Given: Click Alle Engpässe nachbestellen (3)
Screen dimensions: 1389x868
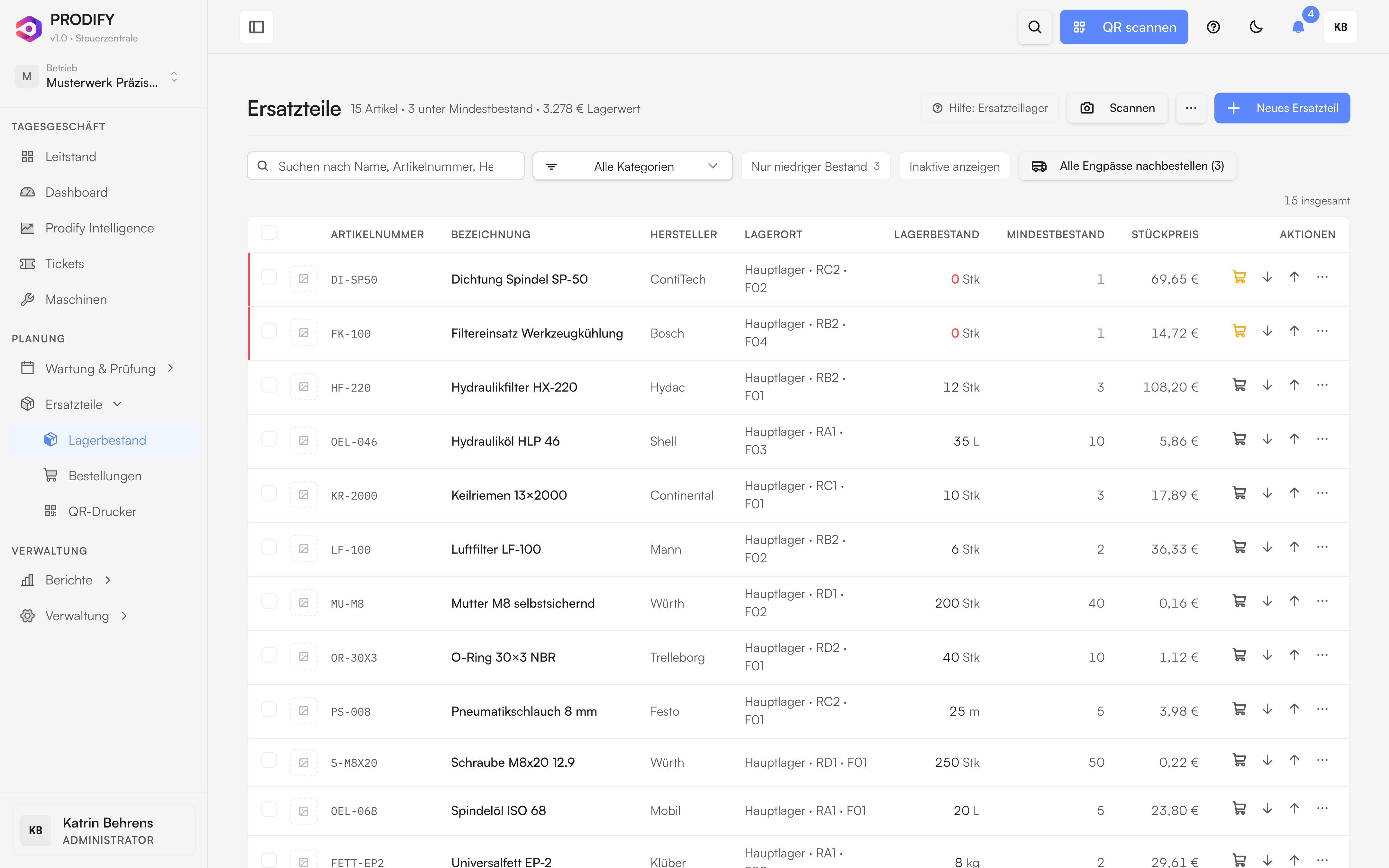Looking at the screenshot, I should 1127,166.
